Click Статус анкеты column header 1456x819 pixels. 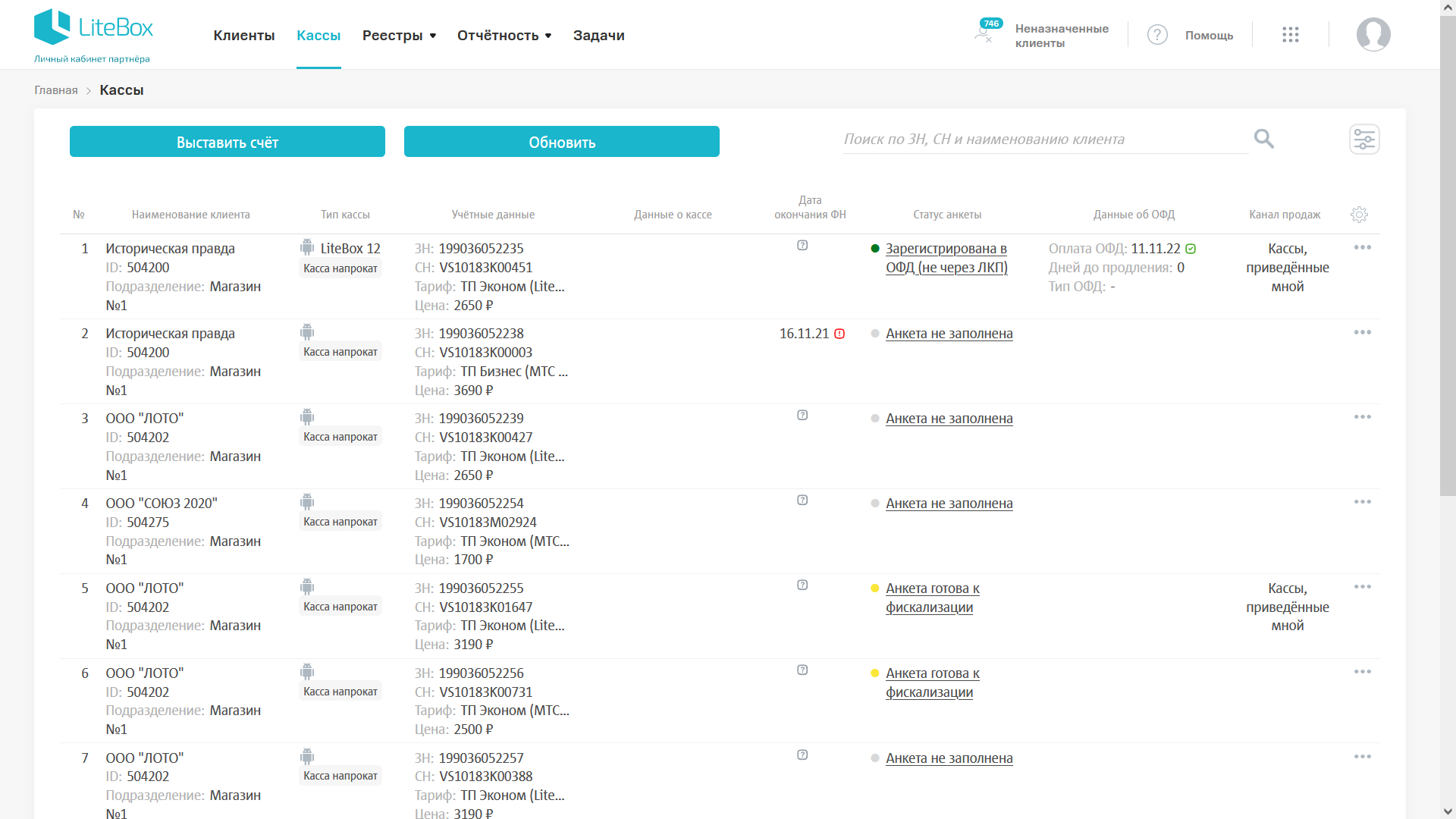tap(947, 215)
